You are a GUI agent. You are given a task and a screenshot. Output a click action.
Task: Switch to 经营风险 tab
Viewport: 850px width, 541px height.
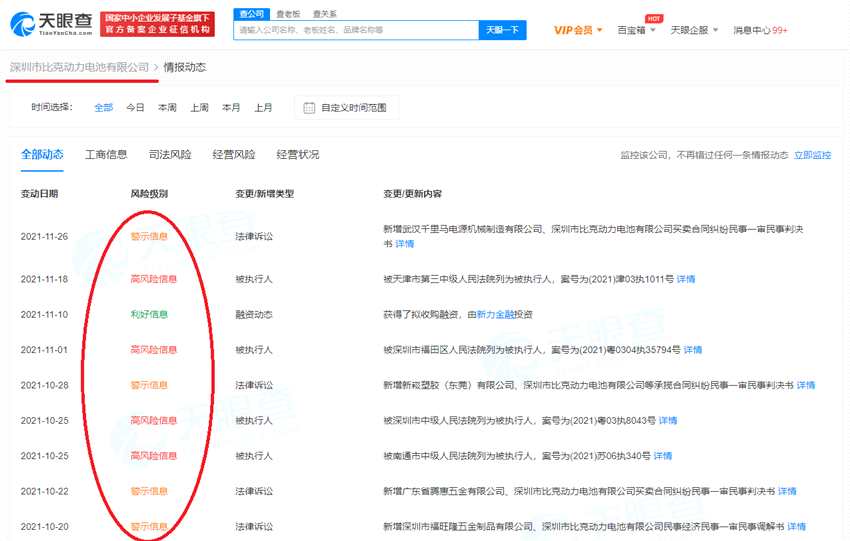point(234,154)
